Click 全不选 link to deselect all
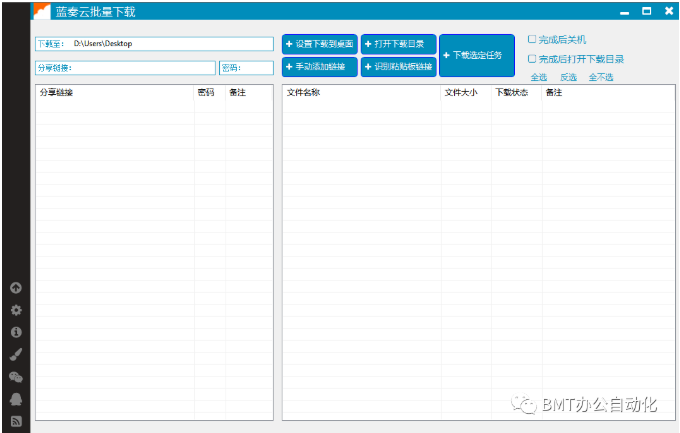The width and height of the screenshot is (680, 433). coord(601,77)
